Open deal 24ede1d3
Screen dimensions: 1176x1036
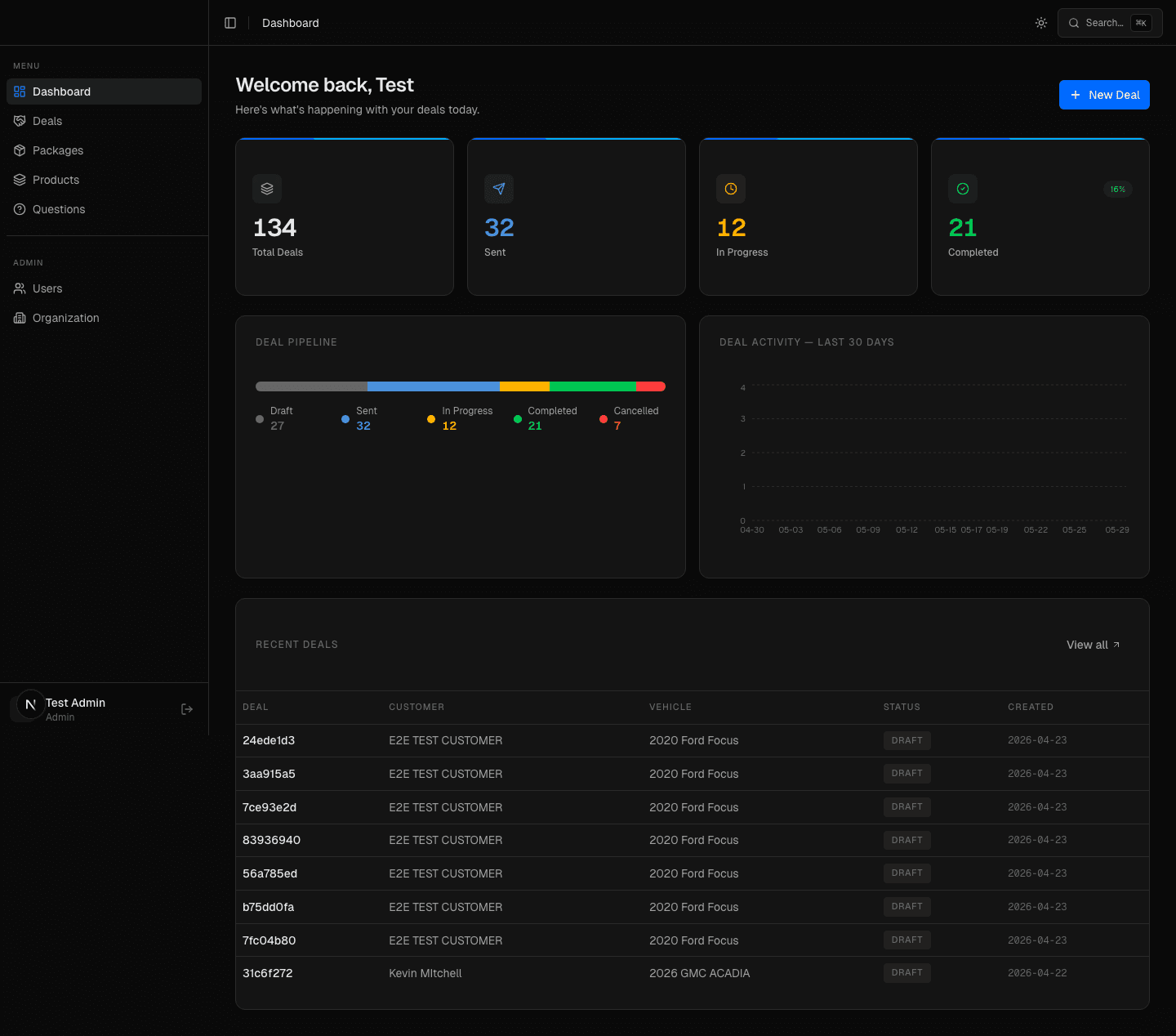pos(269,740)
